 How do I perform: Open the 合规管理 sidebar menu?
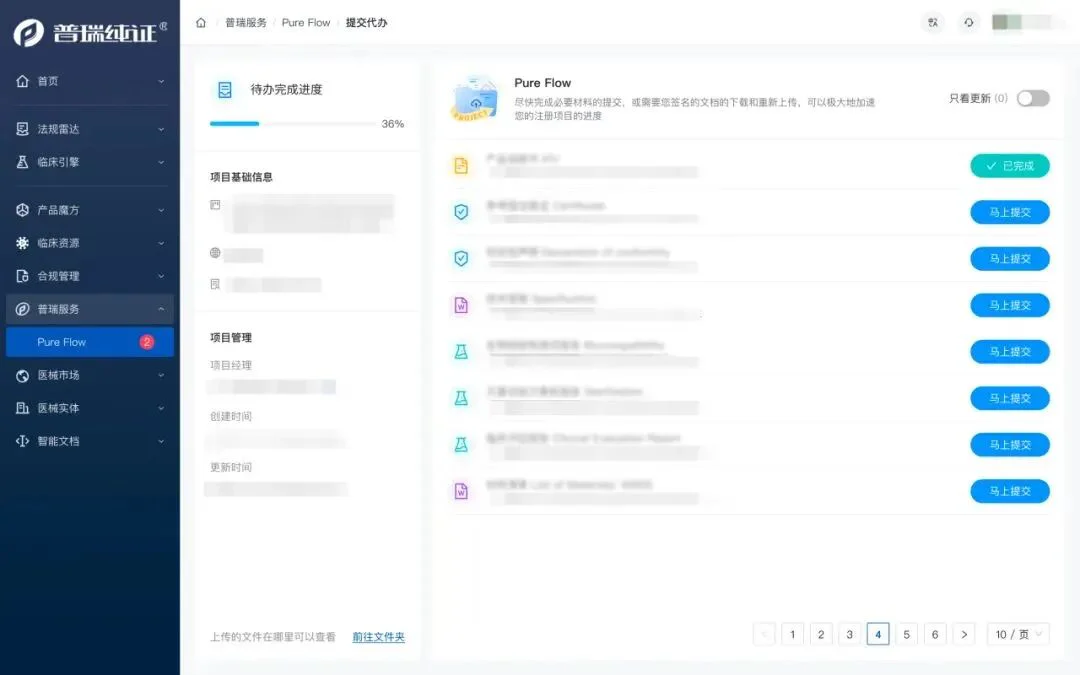(x=90, y=276)
